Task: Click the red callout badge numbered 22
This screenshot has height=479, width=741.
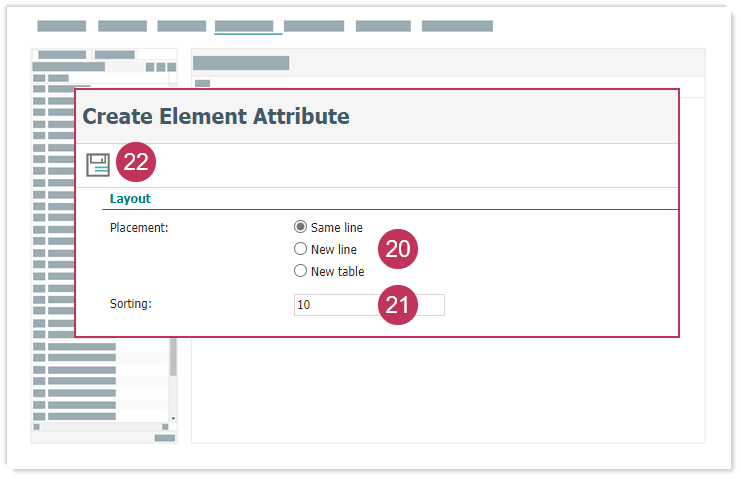Action: tap(136, 163)
